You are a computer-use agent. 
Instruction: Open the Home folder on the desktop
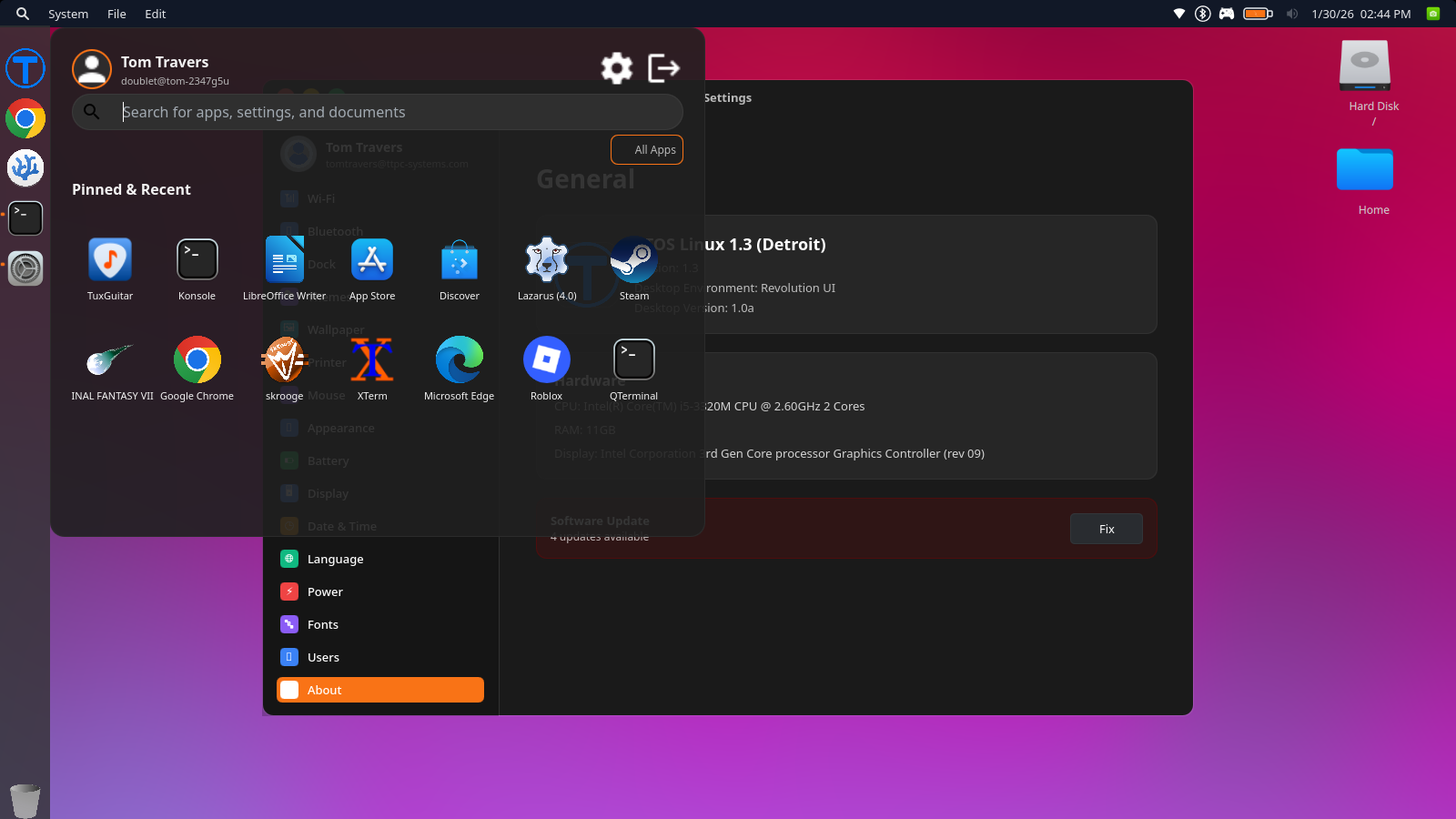1365,169
